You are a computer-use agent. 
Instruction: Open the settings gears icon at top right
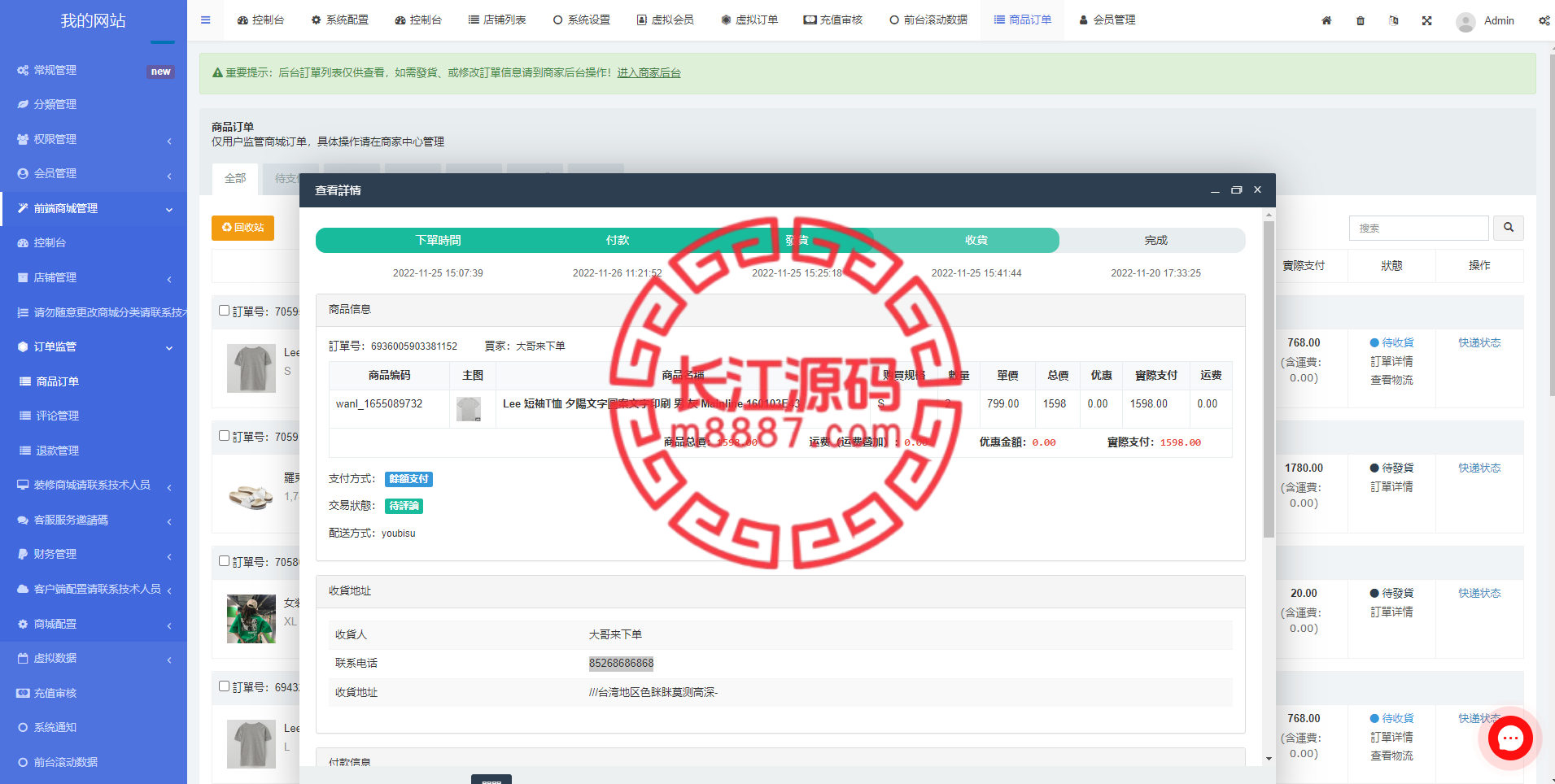coord(1544,20)
